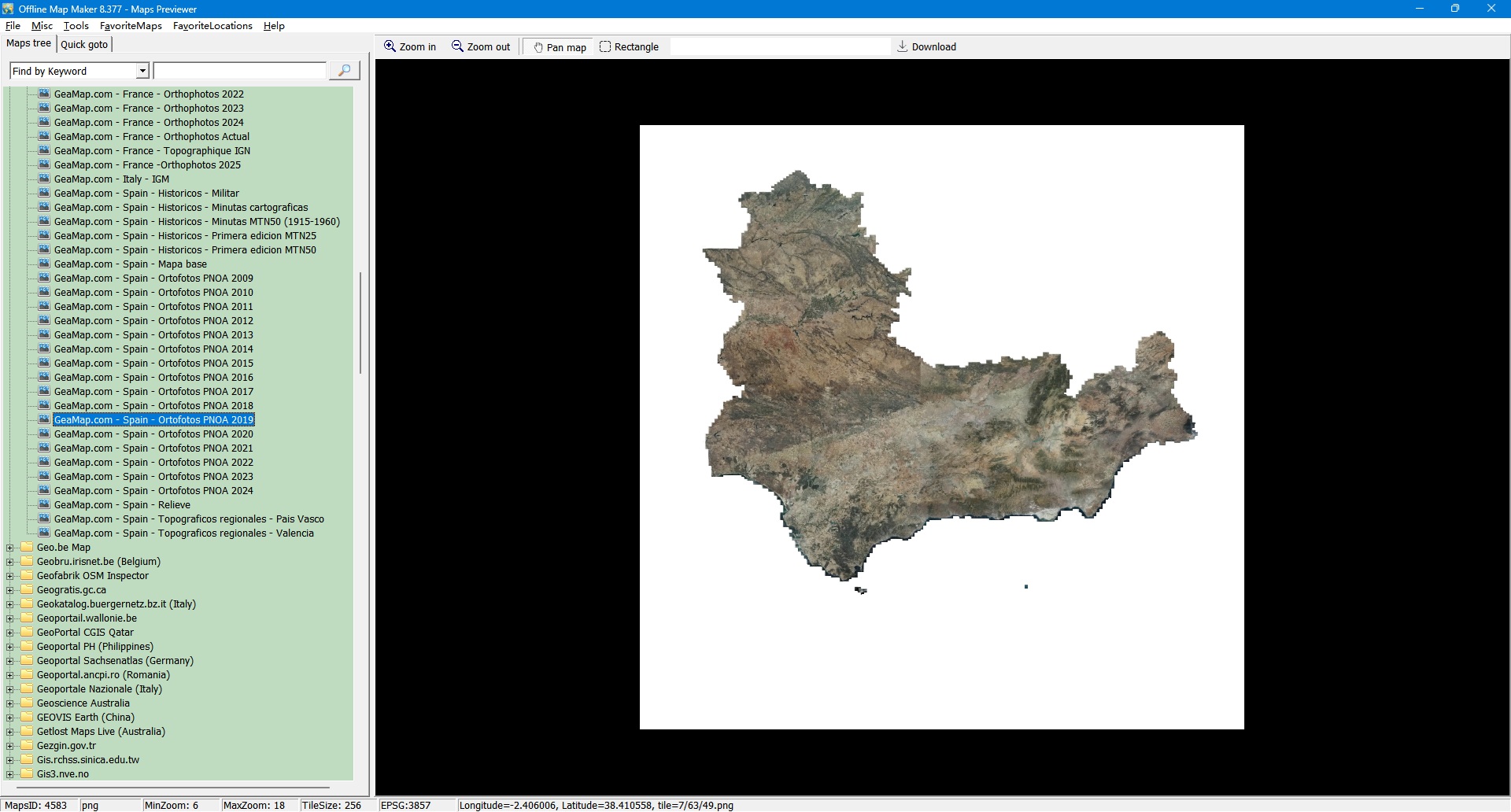Click the maps tree vertical scrollbar
1511x812 pixels.
click(360, 323)
